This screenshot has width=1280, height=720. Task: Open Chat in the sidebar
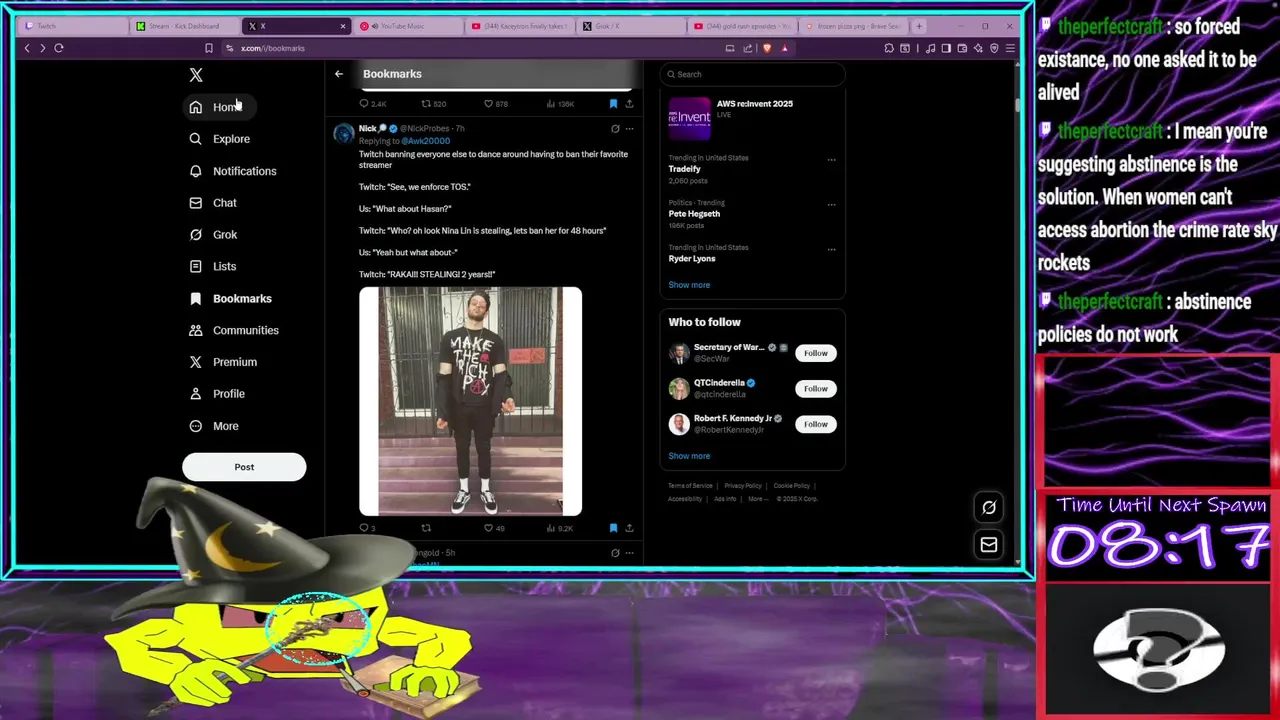(x=212, y=203)
